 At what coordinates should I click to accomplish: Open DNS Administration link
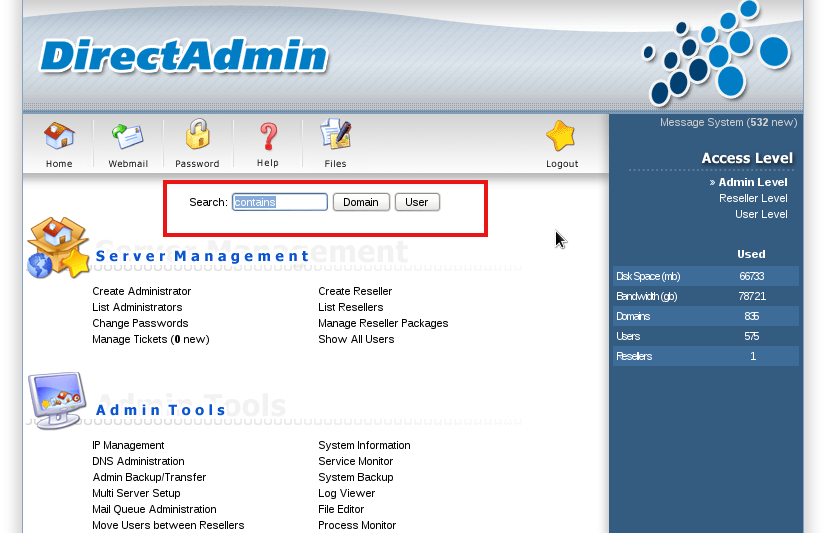(x=138, y=461)
